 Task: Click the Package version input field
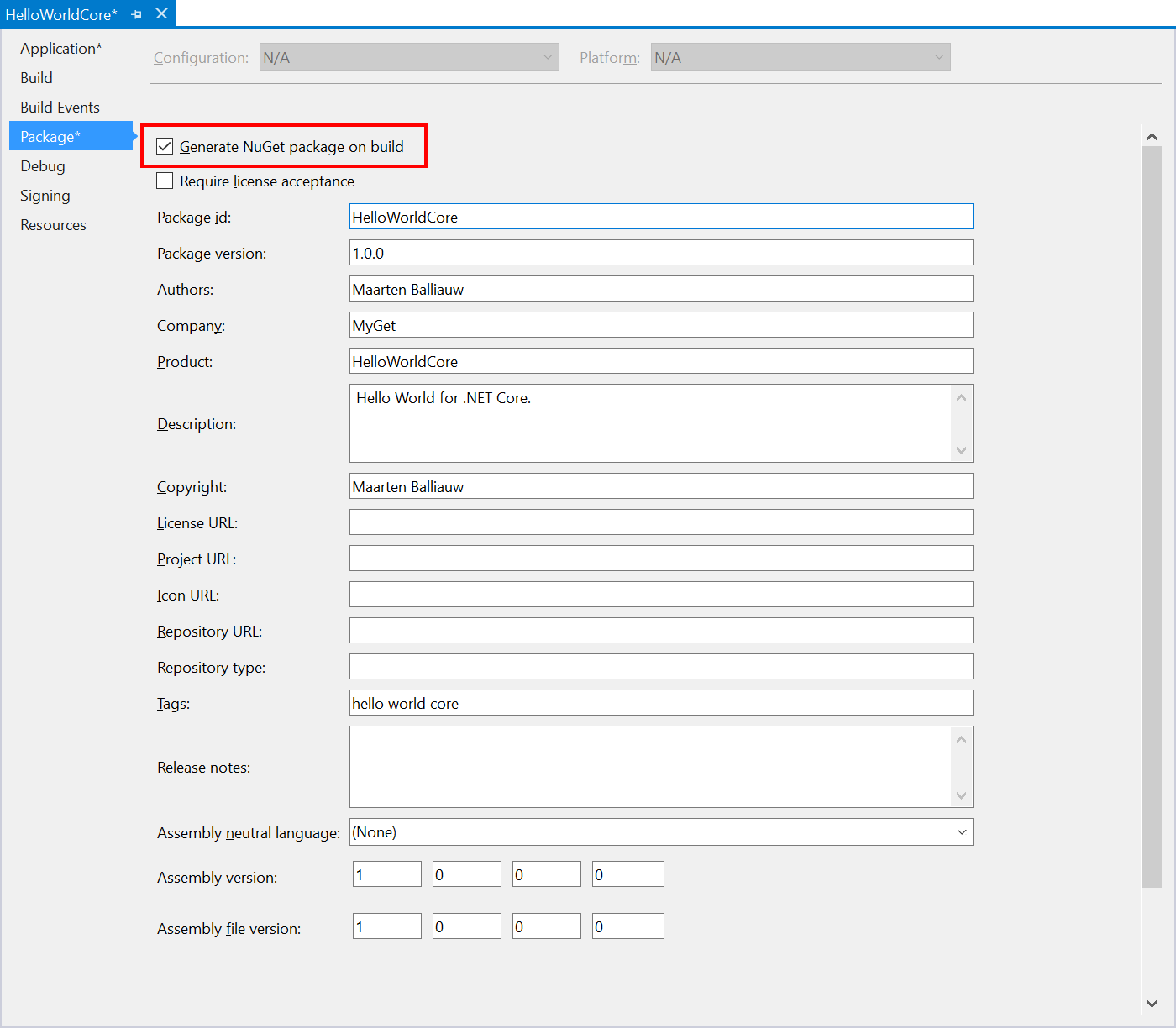tap(661, 252)
